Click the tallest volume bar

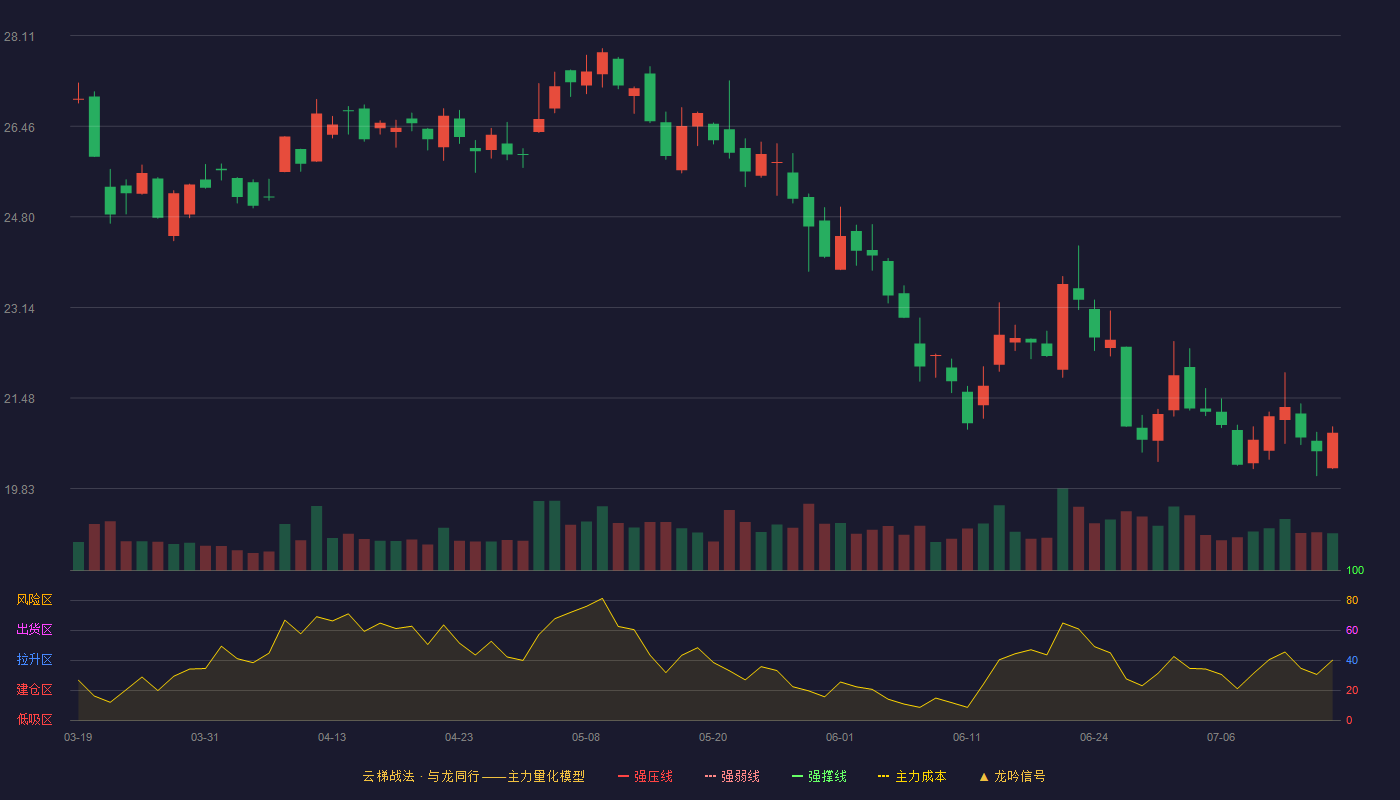pyautogui.click(x=1063, y=529)
